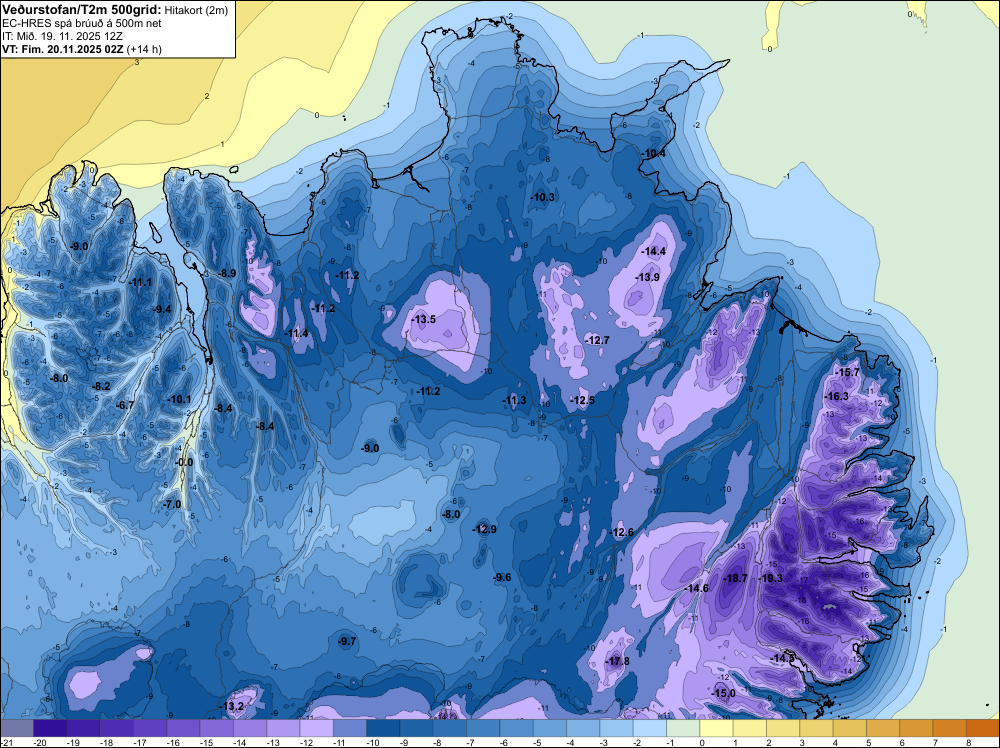This screenshot has height=748, width=1000.
Task: Pick the legend swatch between -10 and -9
Action: [x=383, y=728]
